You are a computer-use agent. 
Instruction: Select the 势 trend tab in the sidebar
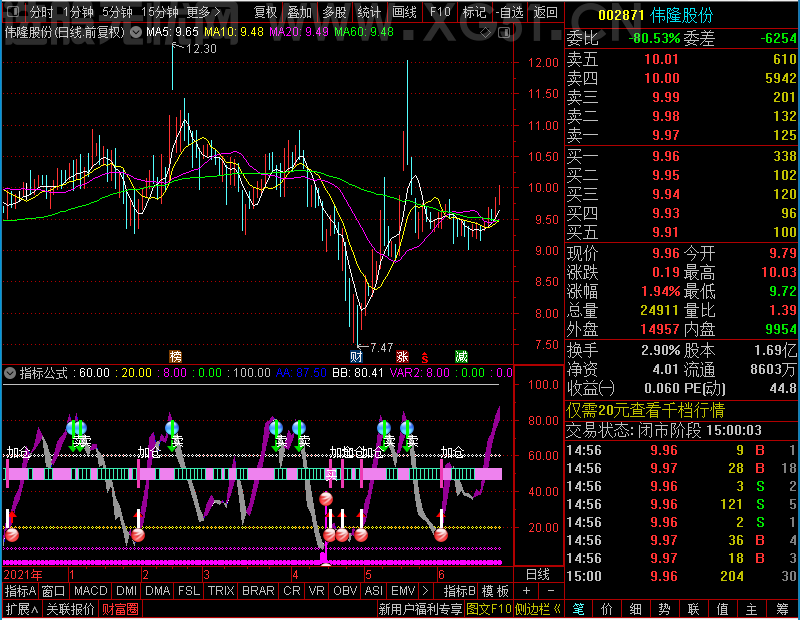point(664,609)
